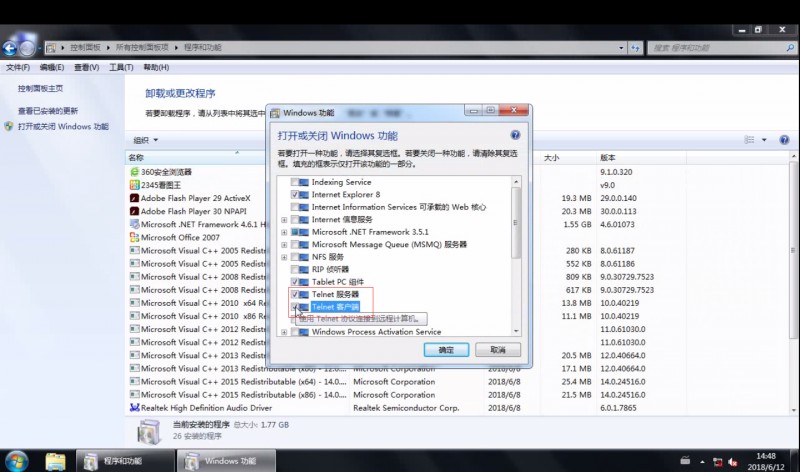
Task: Click 所有控制面板项 in the address breadcrumb
Action: pos(142,47)
